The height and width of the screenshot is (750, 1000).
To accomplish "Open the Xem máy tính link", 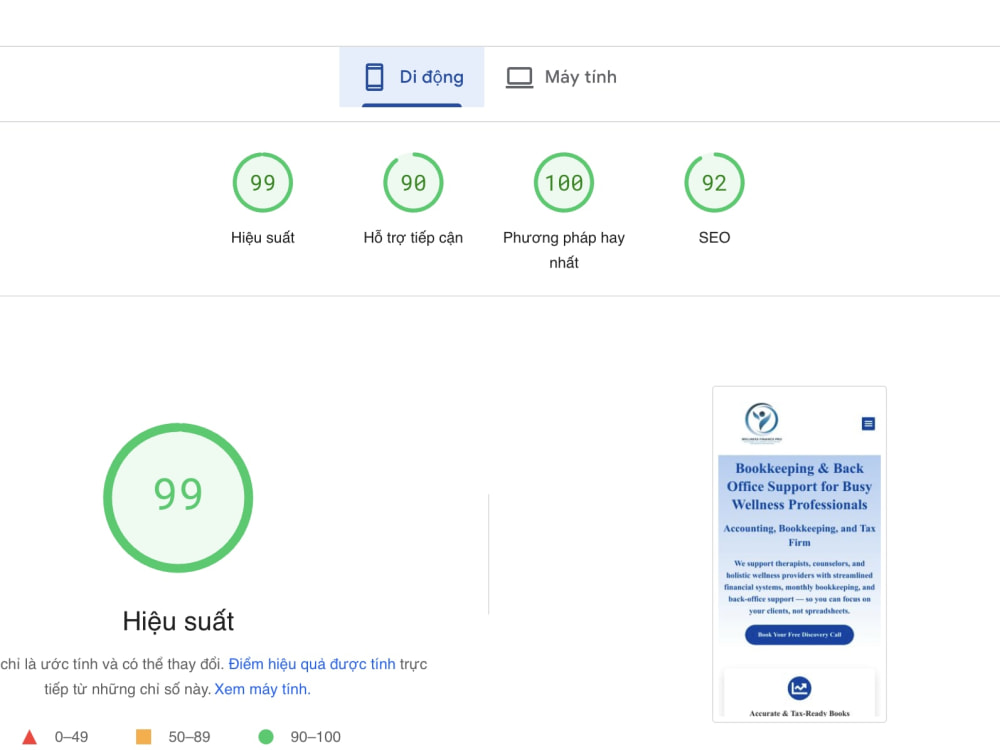I will (x=262, y=689).
